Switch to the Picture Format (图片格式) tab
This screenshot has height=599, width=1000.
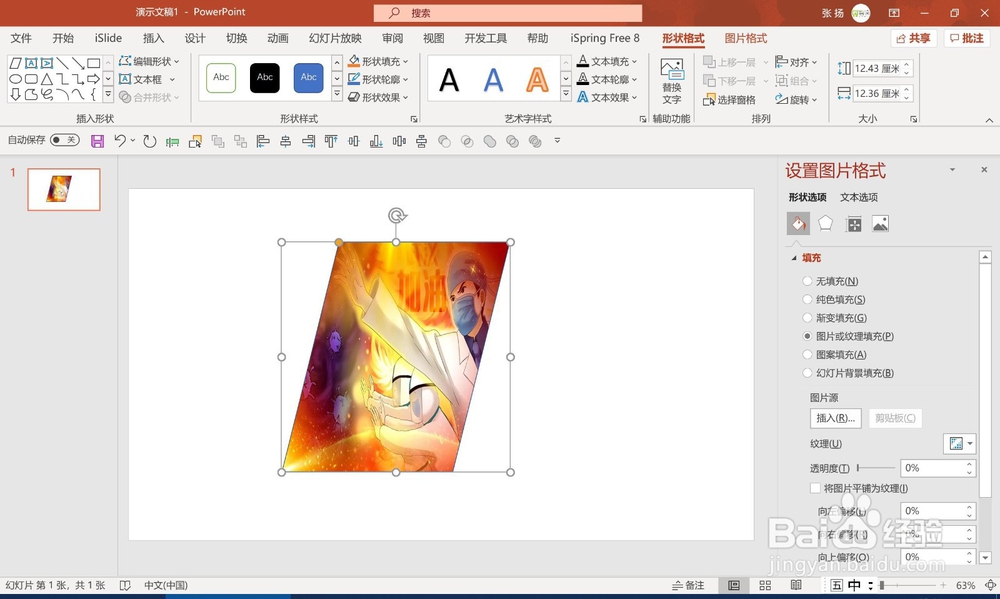click(x=746, y=38)
